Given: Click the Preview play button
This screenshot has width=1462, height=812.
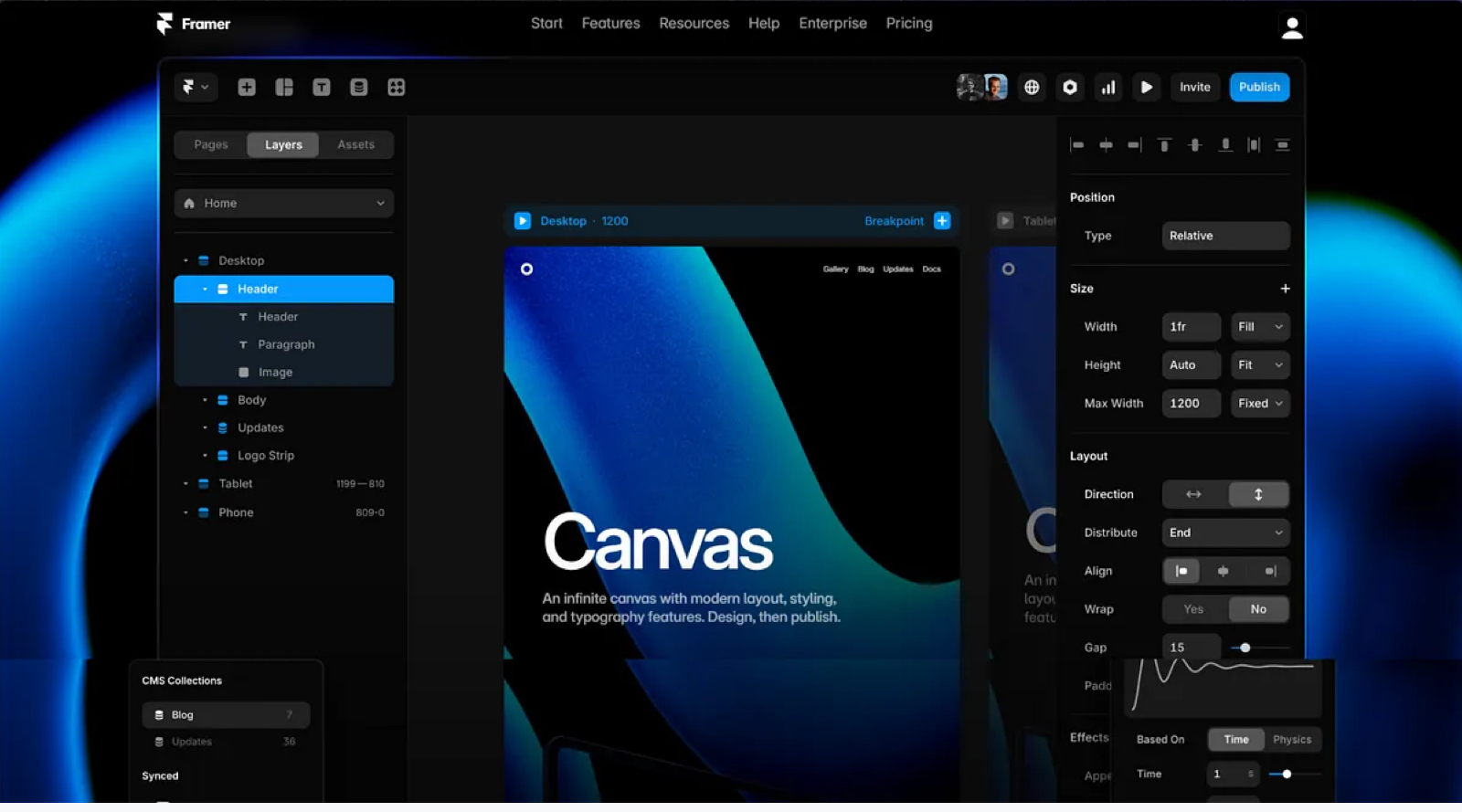Looking at the screenshot, I should pyautogui.click(x=1147, y=87).
